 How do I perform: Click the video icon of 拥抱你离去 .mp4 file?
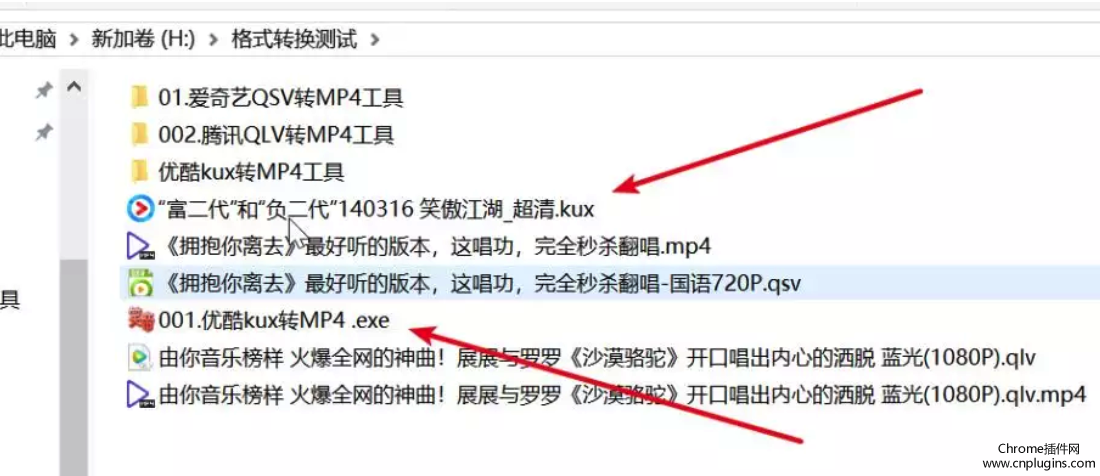click(140, 246)
